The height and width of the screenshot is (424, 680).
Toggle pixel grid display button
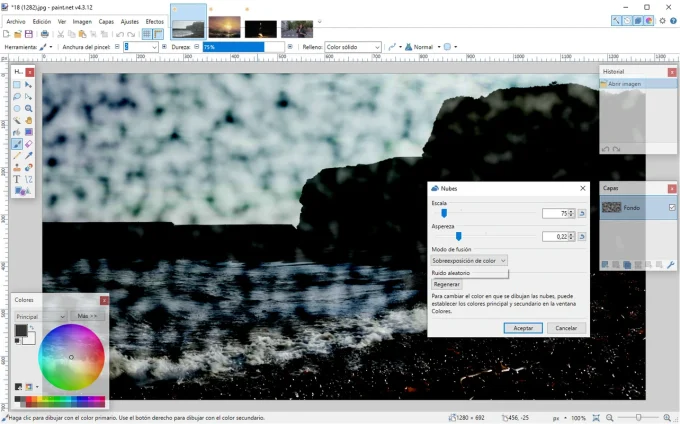tap(147, 34)
